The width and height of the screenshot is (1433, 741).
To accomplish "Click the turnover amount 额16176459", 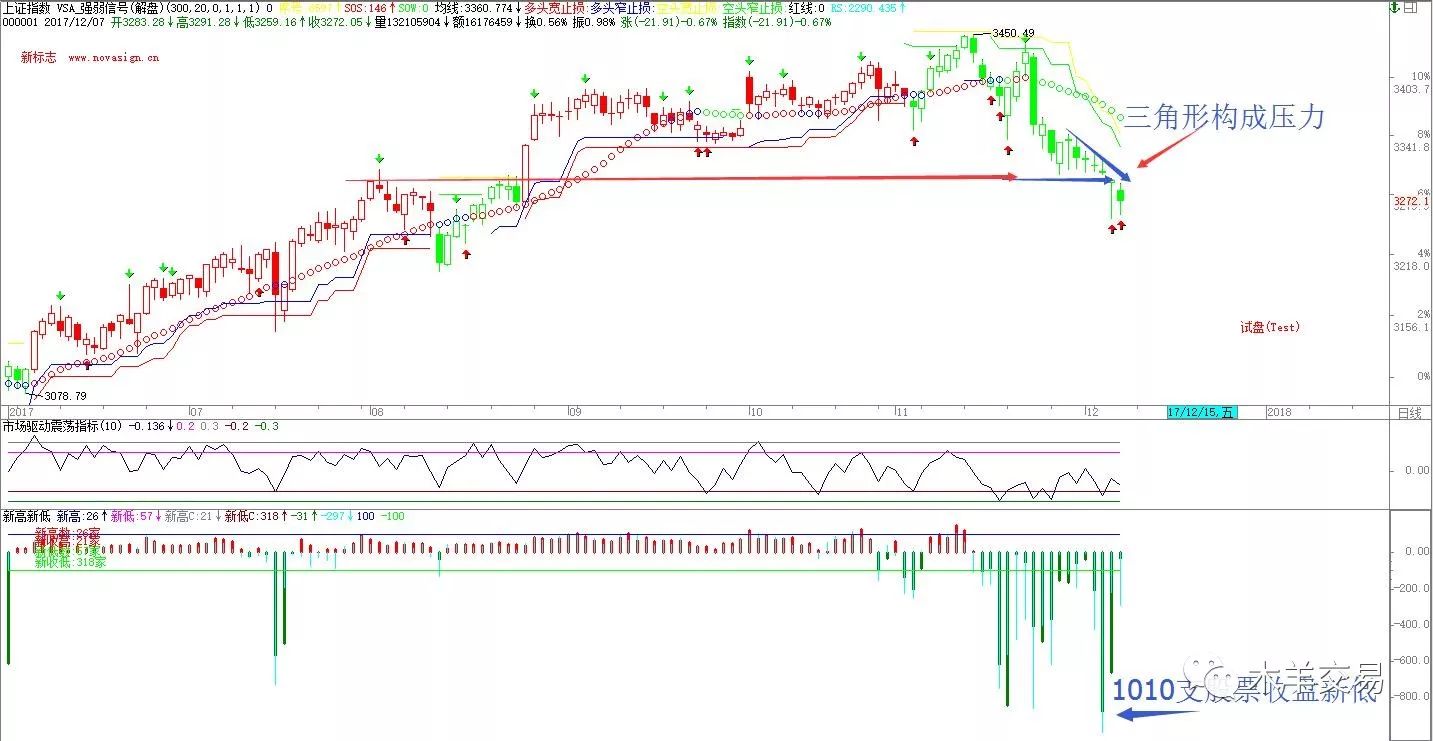I will (482, 21).
